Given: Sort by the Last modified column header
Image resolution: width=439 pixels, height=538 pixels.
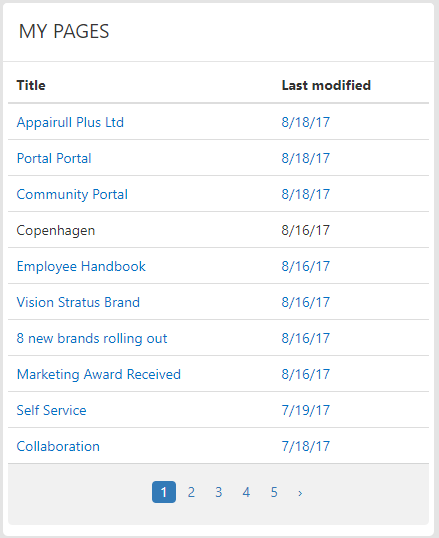Looking at the screenshot, I should 326,85.
